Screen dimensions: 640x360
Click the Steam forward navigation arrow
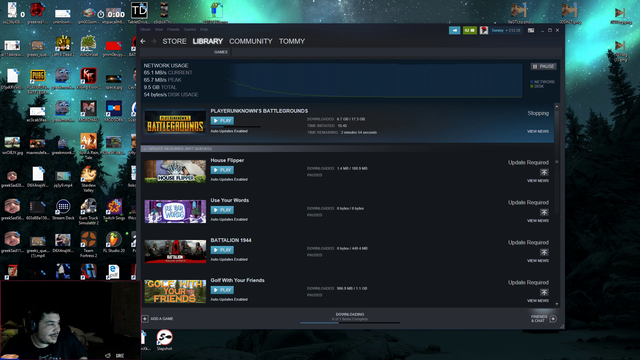pyautogui.click(x=154, y=41)
